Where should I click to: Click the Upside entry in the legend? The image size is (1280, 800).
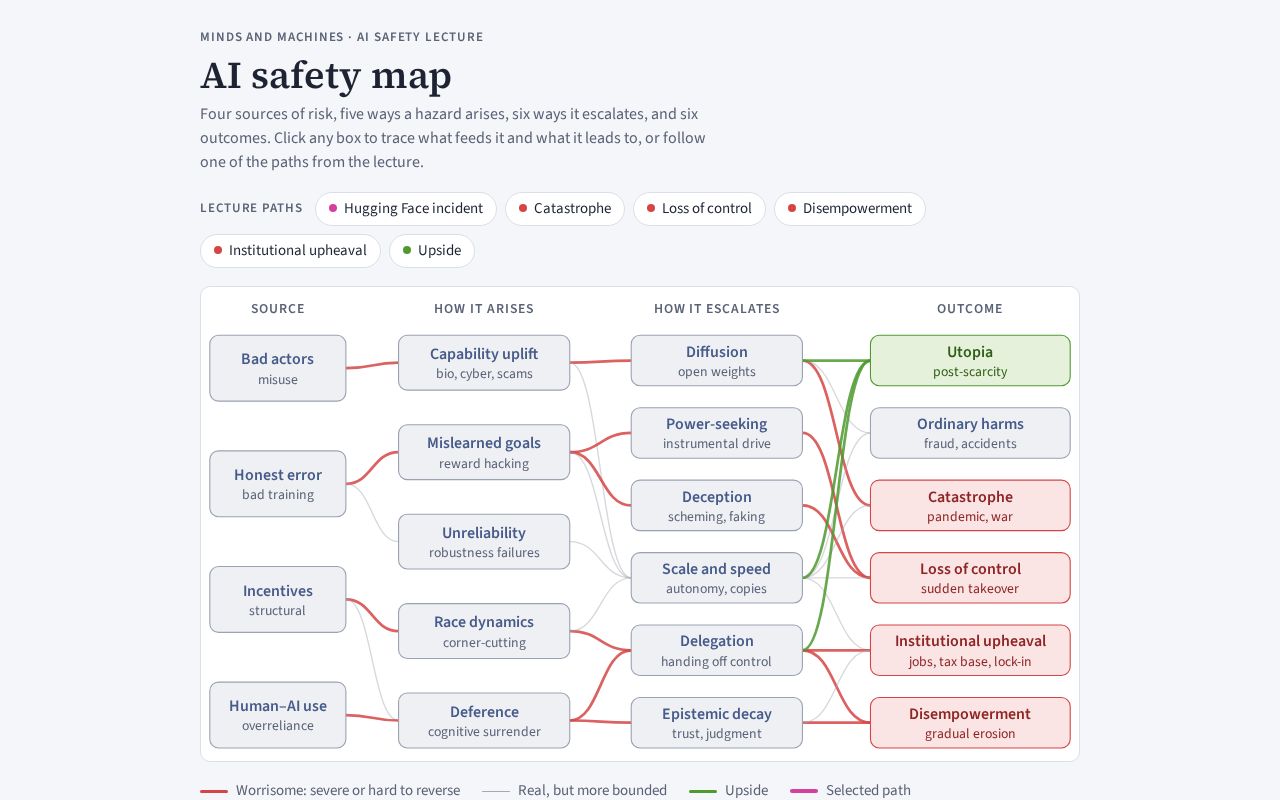coord(729,790)
